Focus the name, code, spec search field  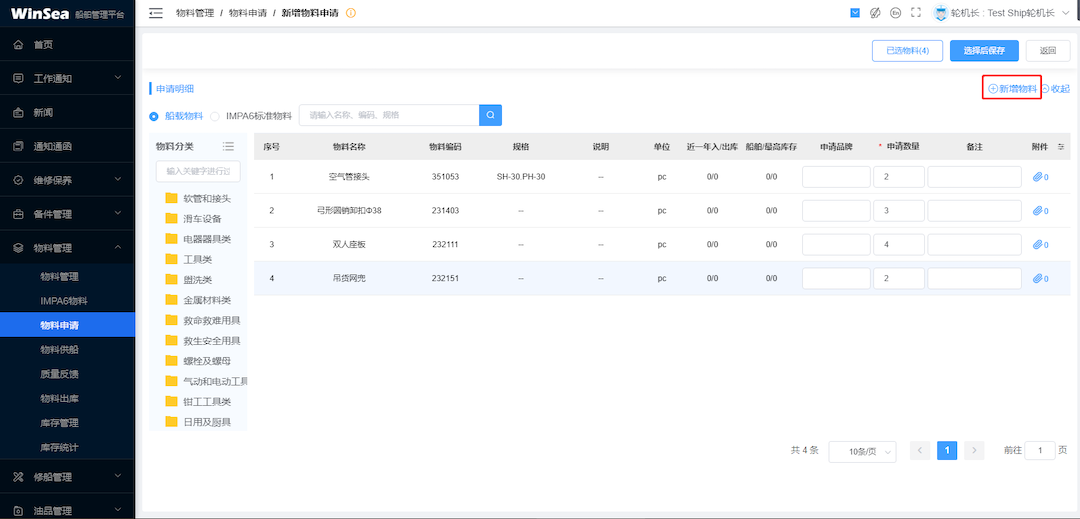click(x=389, y=115)
